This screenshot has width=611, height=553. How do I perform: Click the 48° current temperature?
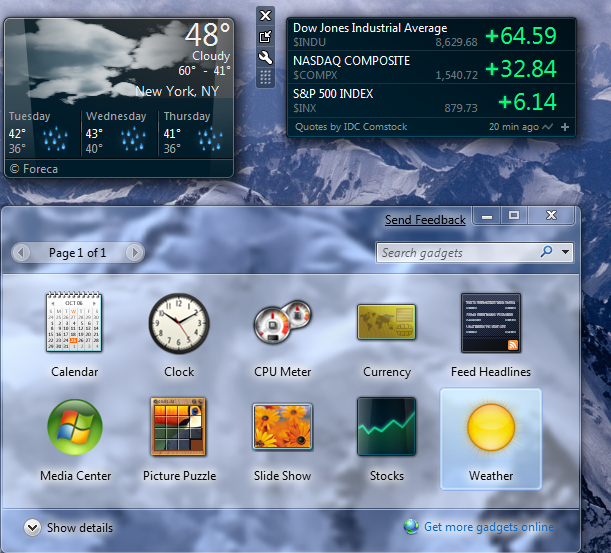coord(207,34)
